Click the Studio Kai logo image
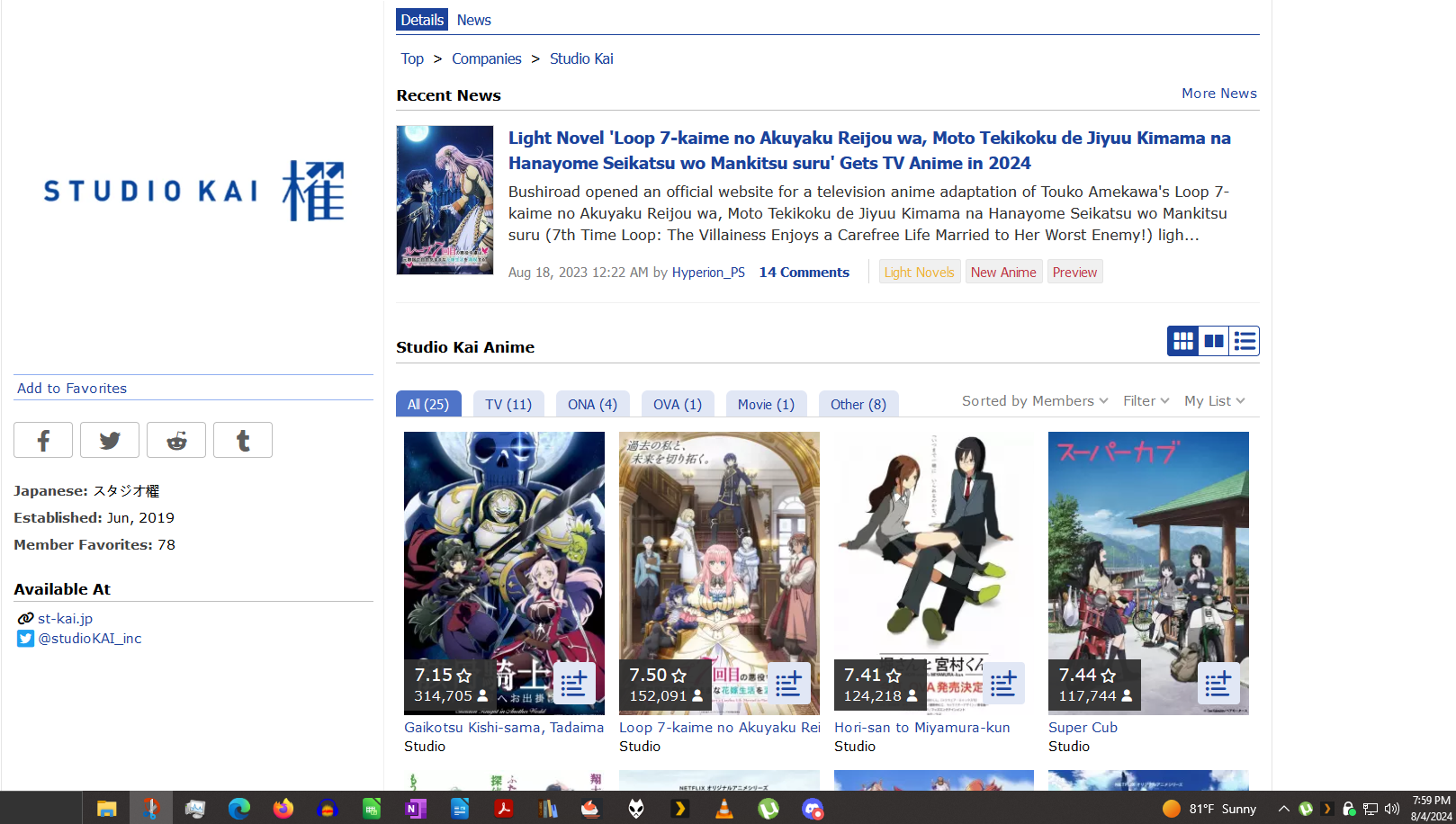Image resolution: width=1456 pixels, height=824 pixels. click(x=193, y=191)
